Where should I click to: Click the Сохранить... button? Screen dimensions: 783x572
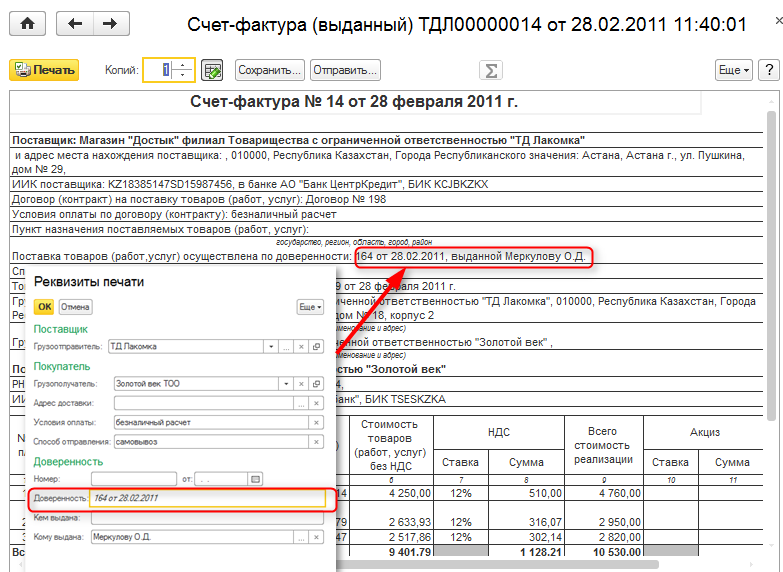pyautogui.click(x=270, y=70)
